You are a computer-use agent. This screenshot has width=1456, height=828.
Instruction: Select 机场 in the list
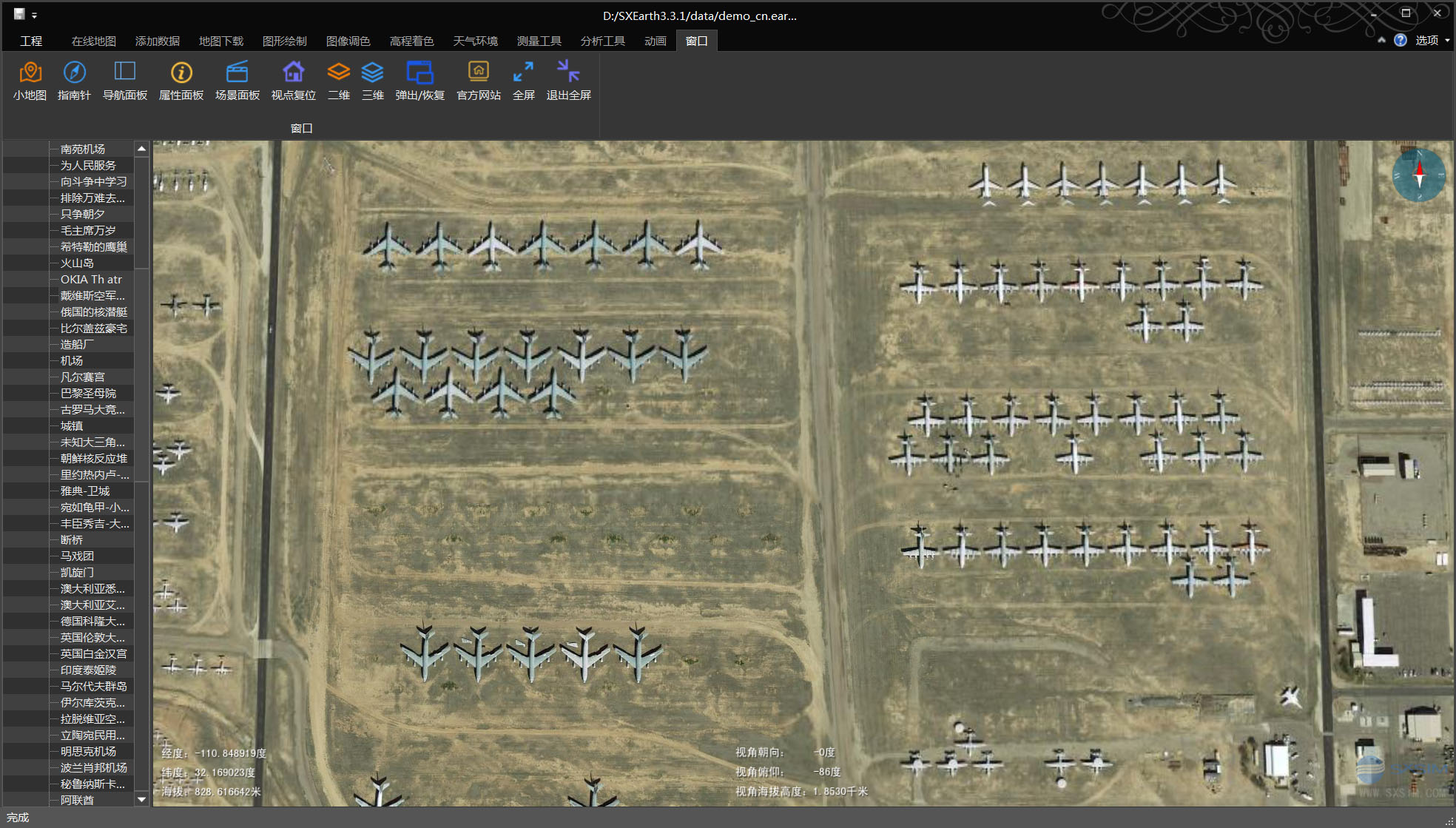(72, 360)
